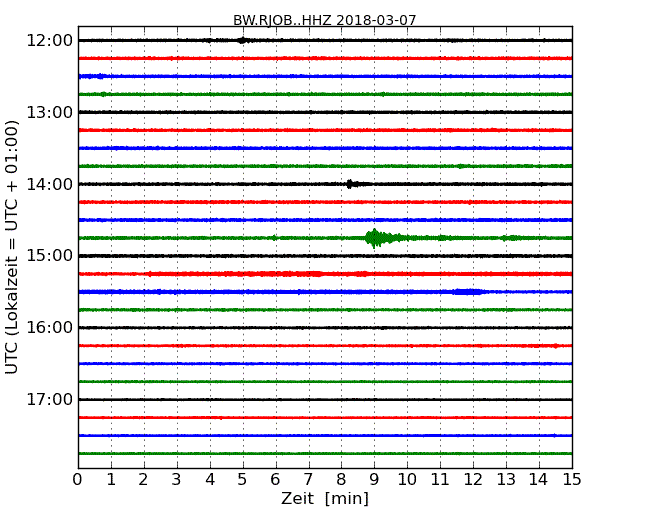Screen dimensions: 650x520
Task: Click the x-axis tick label 10
Action: coord(407,479)
